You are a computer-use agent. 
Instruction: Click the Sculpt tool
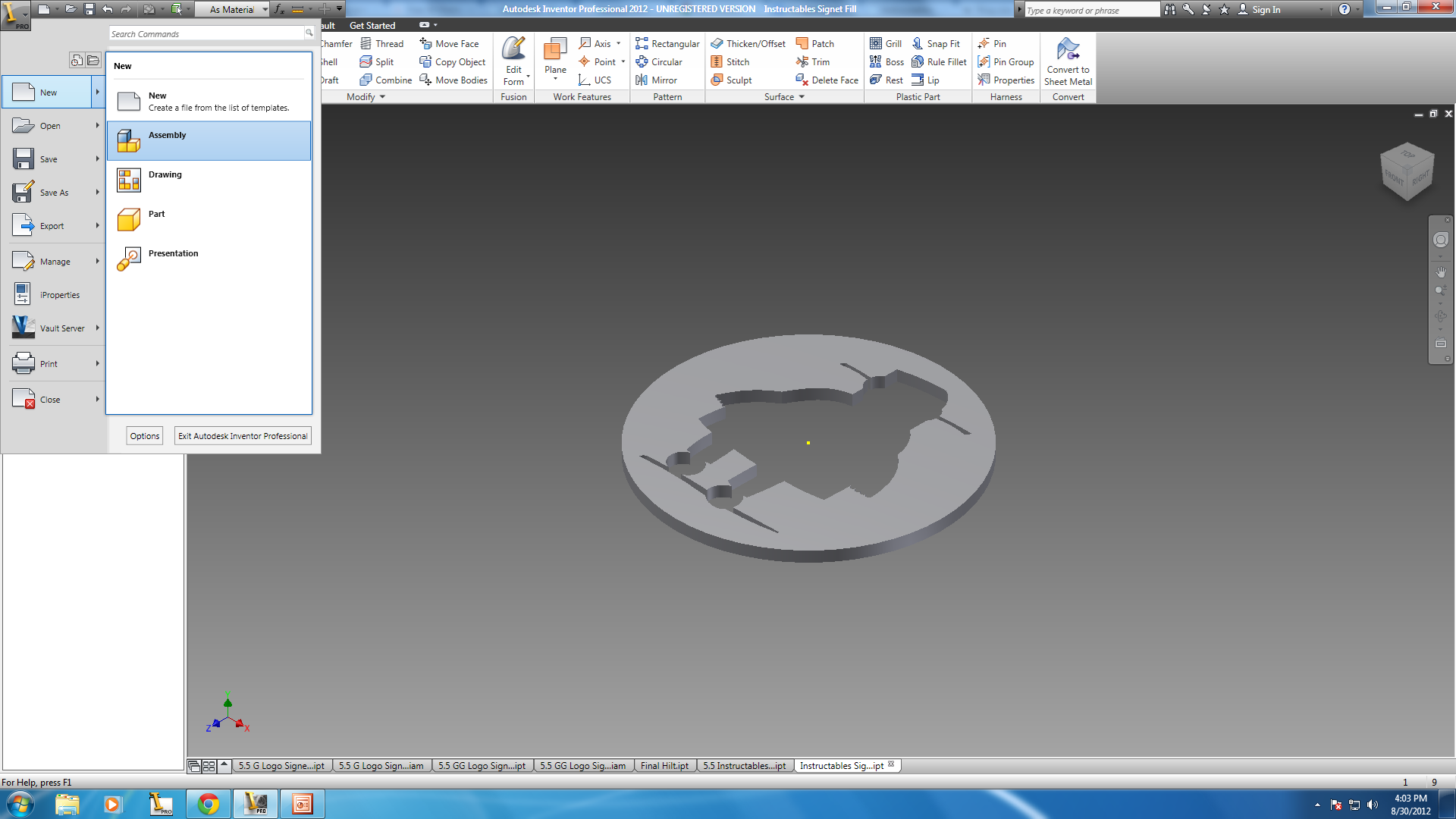tap(732, 80)
